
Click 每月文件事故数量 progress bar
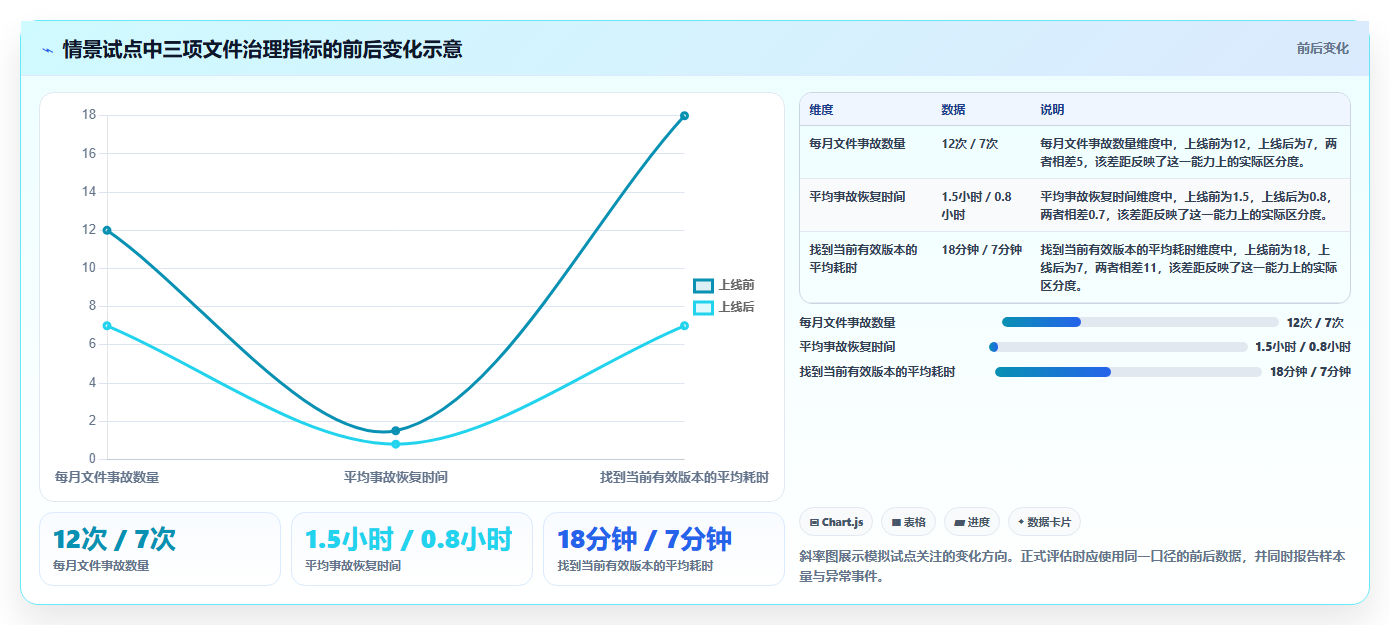[1140, 322]
